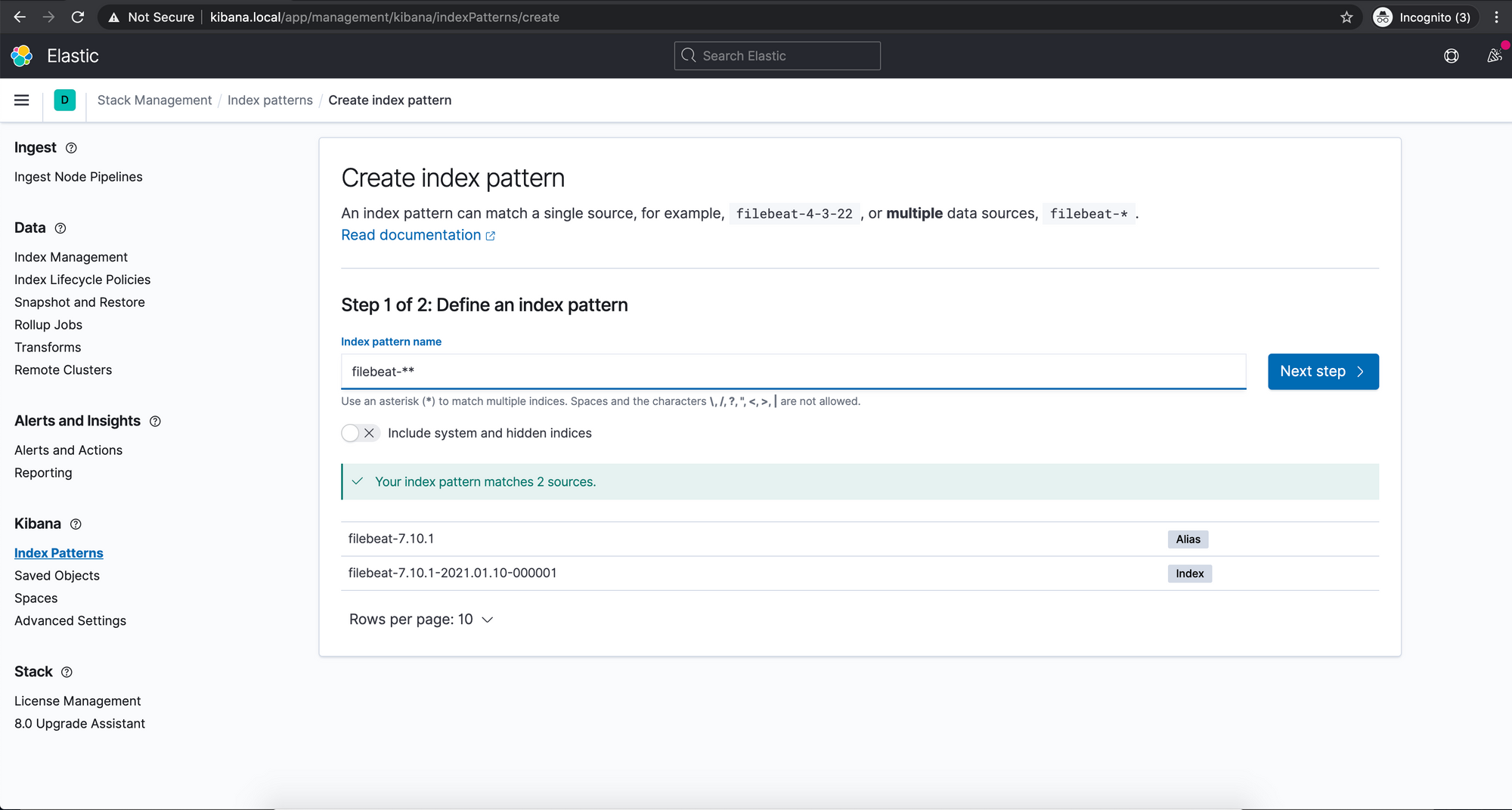Click the Elastic logo
The image size is (1512, 810).
22,55
